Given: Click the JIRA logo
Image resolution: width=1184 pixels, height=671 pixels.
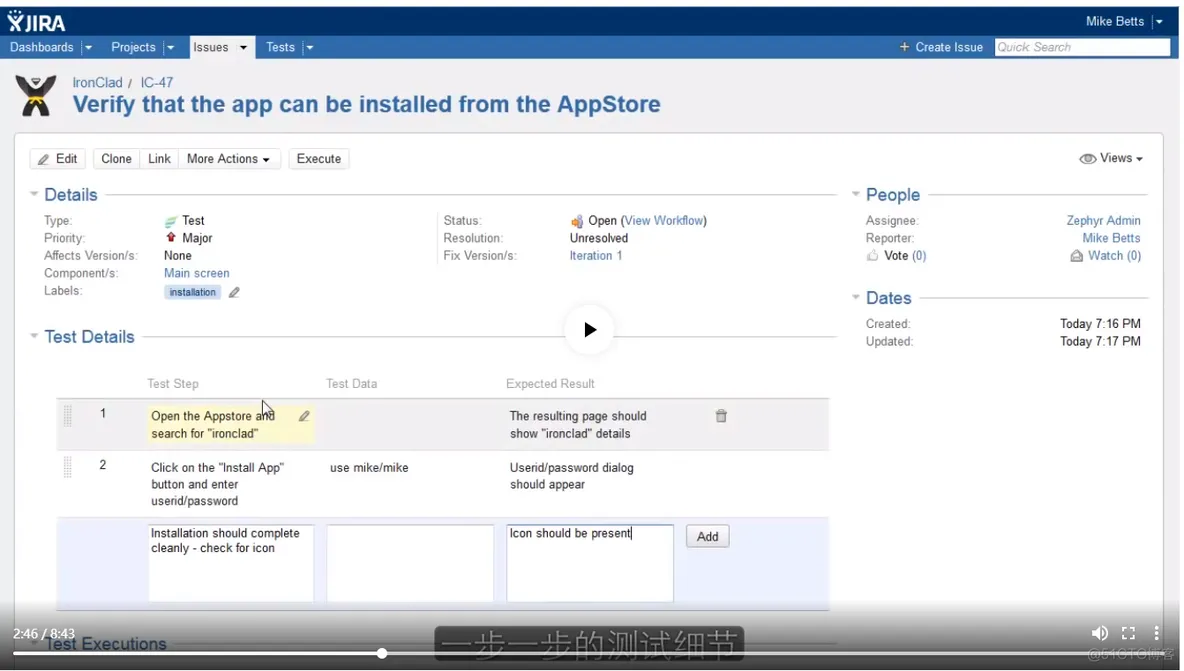Looking at the screenshot, I should 36,21.
